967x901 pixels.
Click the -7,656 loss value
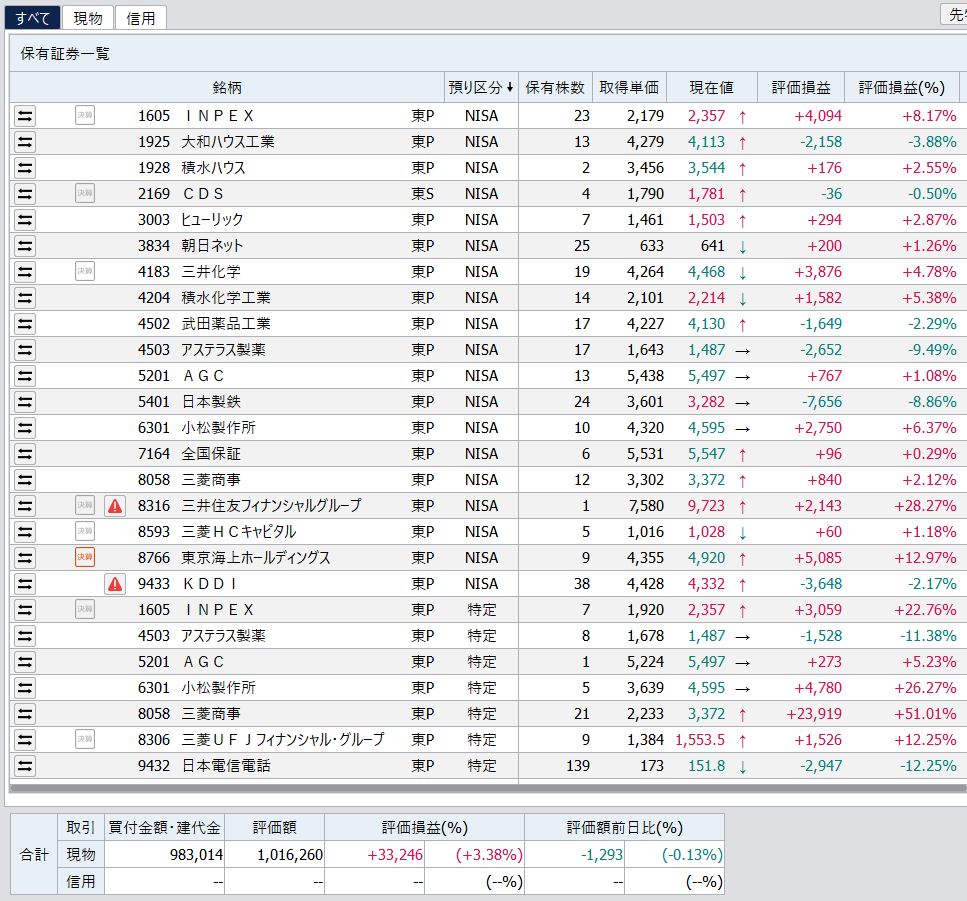point(822,402)
